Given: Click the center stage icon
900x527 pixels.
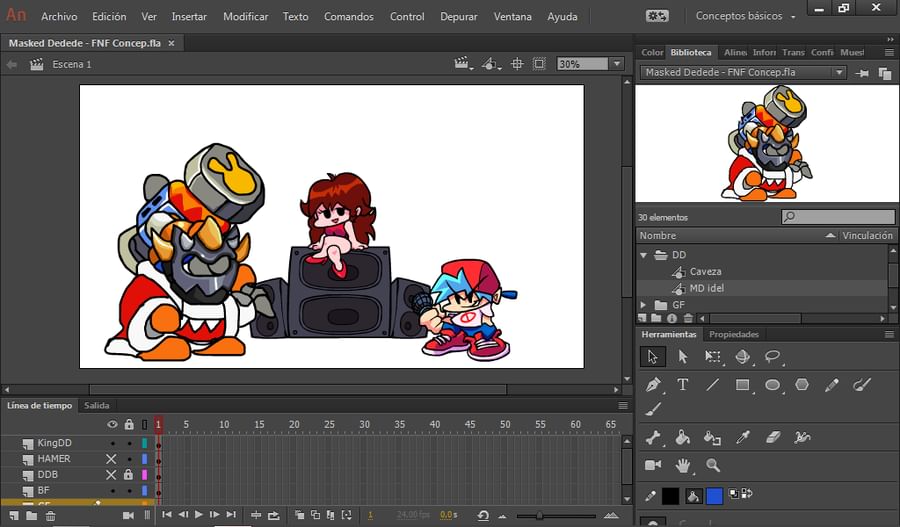Looking at the screenshot, I should [x=517, y=64].
